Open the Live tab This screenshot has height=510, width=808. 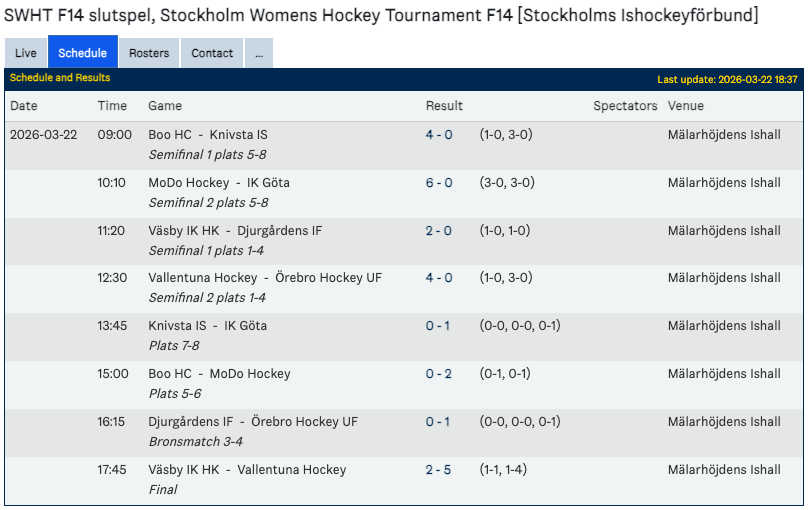[26, 53]
